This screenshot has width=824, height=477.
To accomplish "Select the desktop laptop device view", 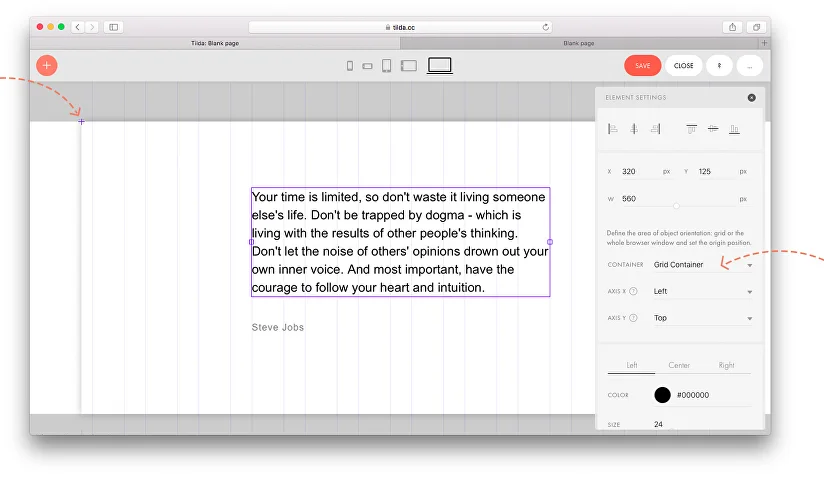I will 439,66.
